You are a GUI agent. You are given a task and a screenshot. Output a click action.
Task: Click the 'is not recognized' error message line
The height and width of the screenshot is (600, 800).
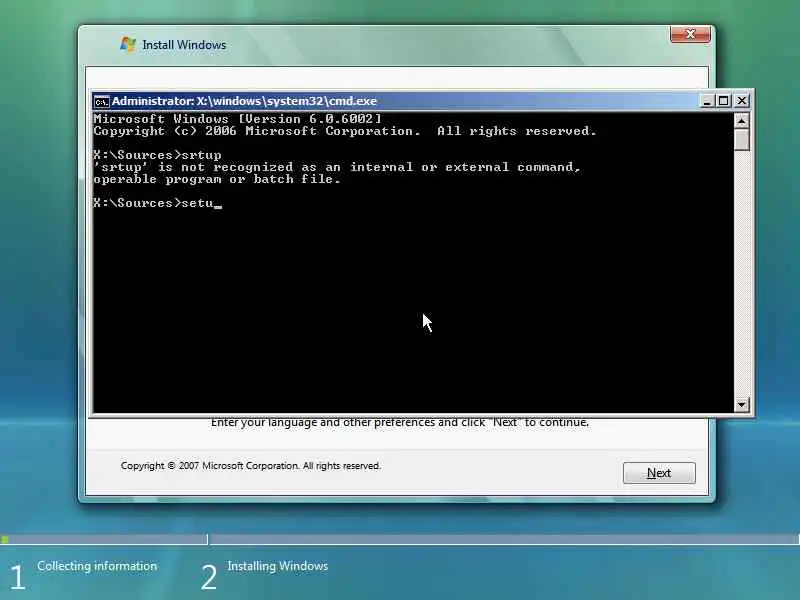tap(337, 167)
